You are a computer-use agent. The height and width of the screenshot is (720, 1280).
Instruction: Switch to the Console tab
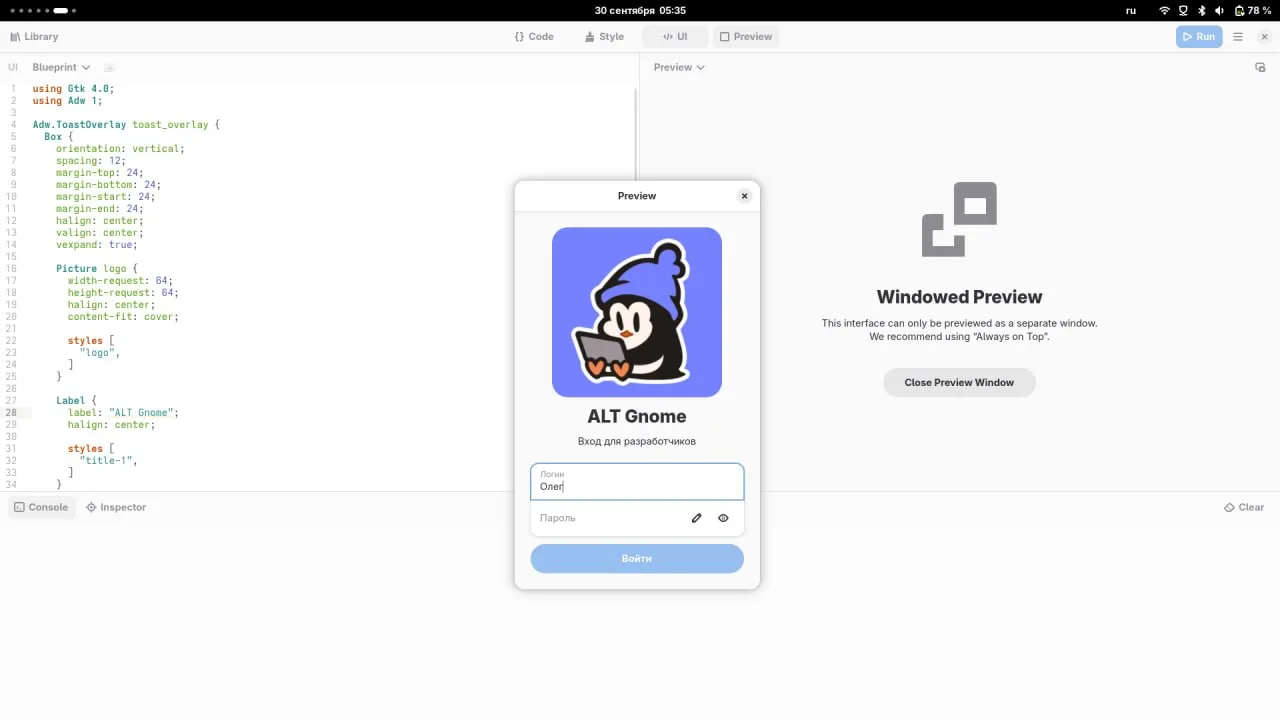(41, 507)
